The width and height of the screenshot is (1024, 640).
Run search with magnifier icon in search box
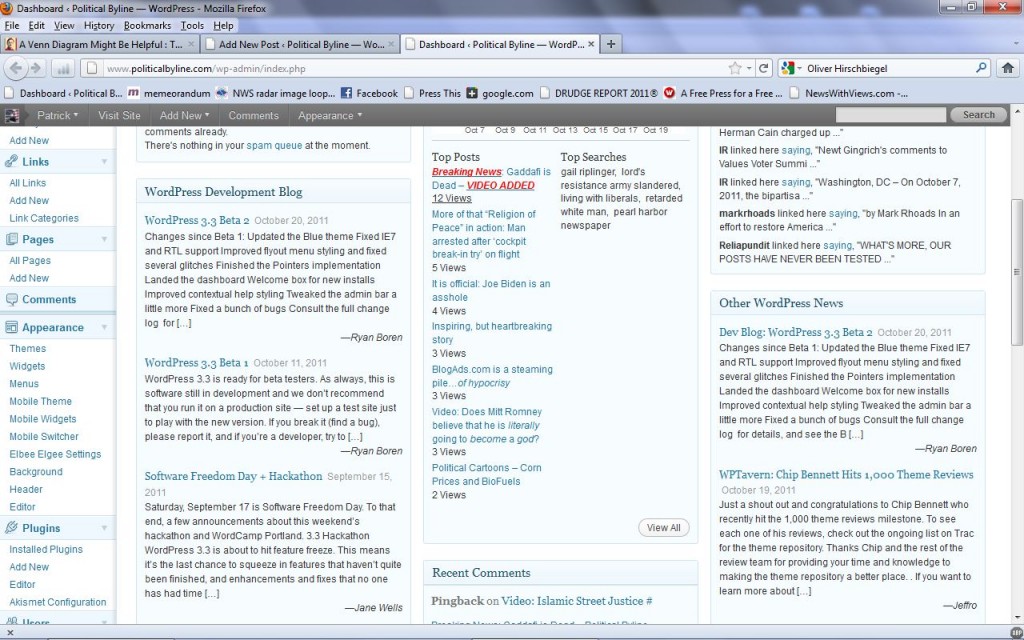(981, 68)
